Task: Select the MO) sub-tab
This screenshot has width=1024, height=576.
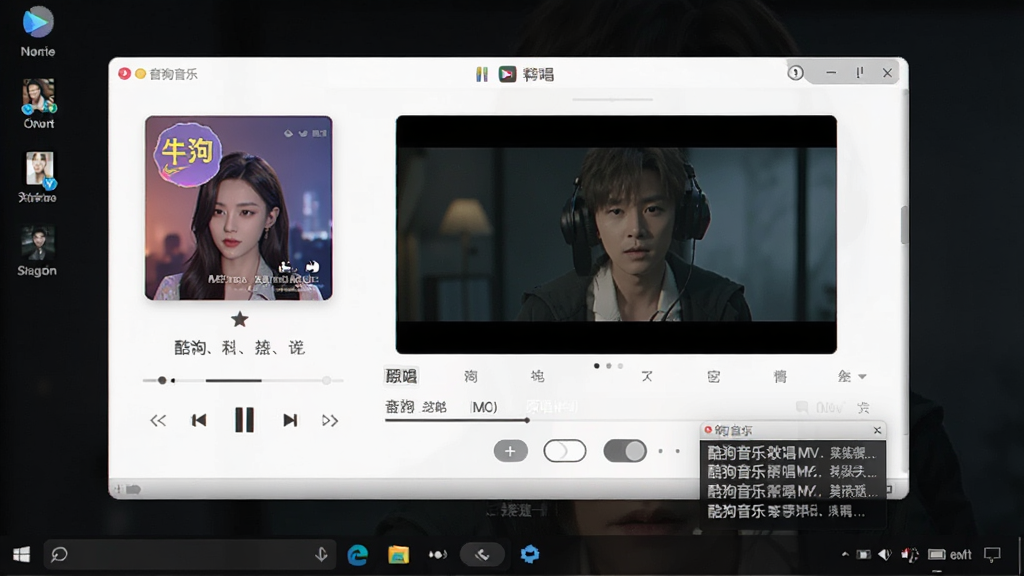Action: (484, 408)
